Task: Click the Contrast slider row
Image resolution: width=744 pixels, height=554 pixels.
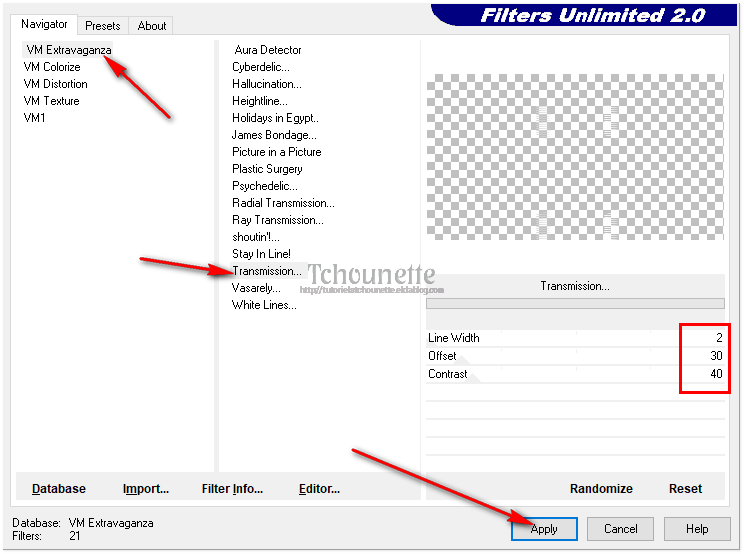Action: pyautogui.click(x=574, y=374)
